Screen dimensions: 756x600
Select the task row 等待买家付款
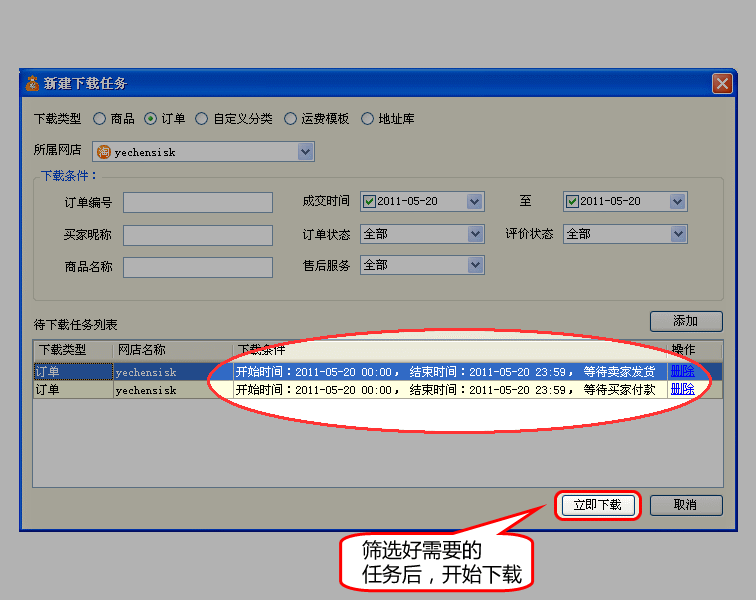pyautogui.click(x=378, y=390)
